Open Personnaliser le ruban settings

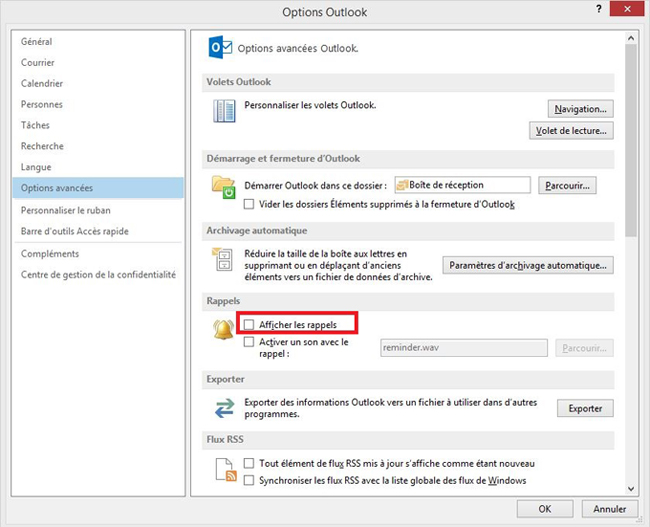coord(98,210)
